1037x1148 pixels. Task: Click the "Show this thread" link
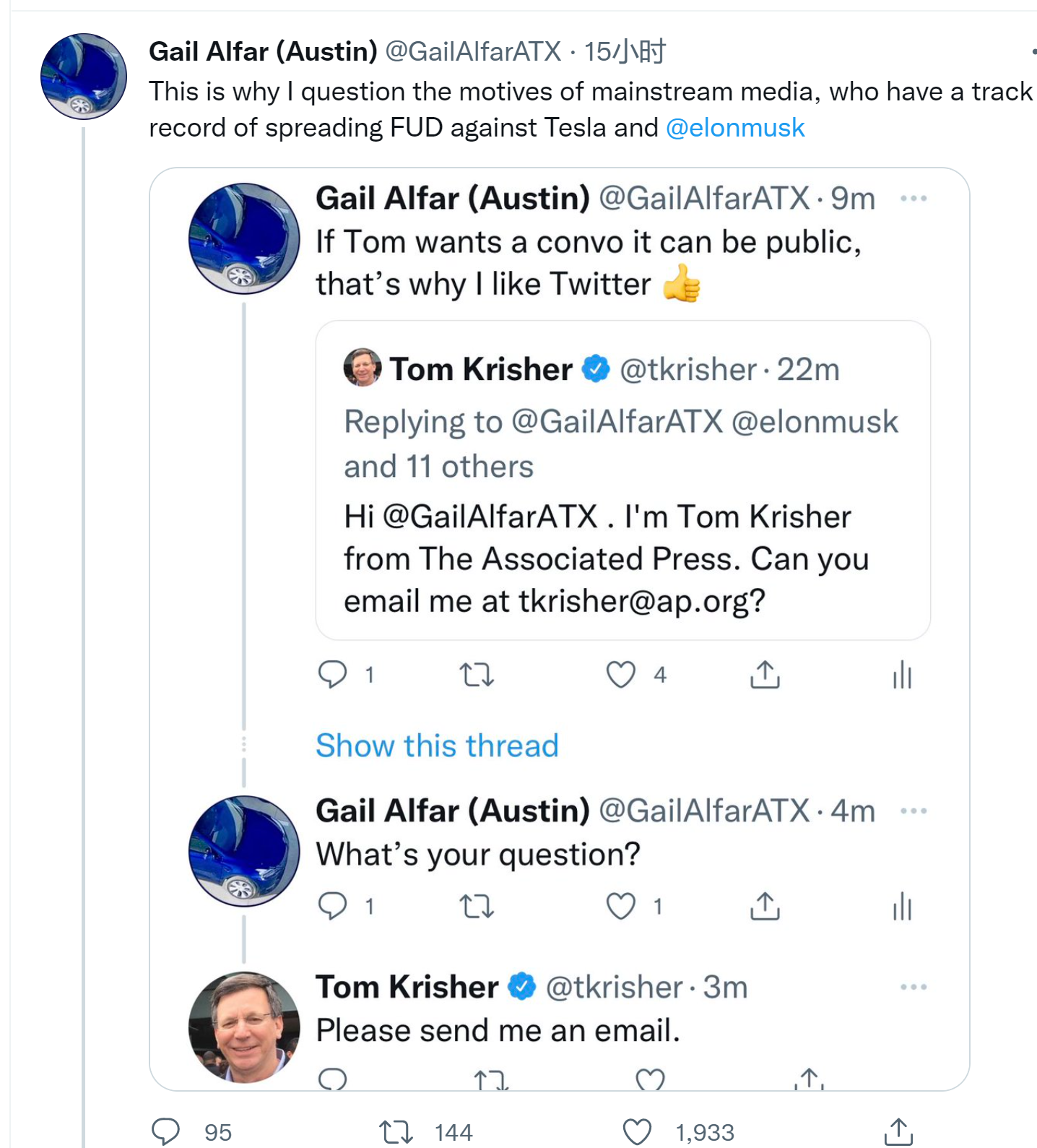[437, 746]
